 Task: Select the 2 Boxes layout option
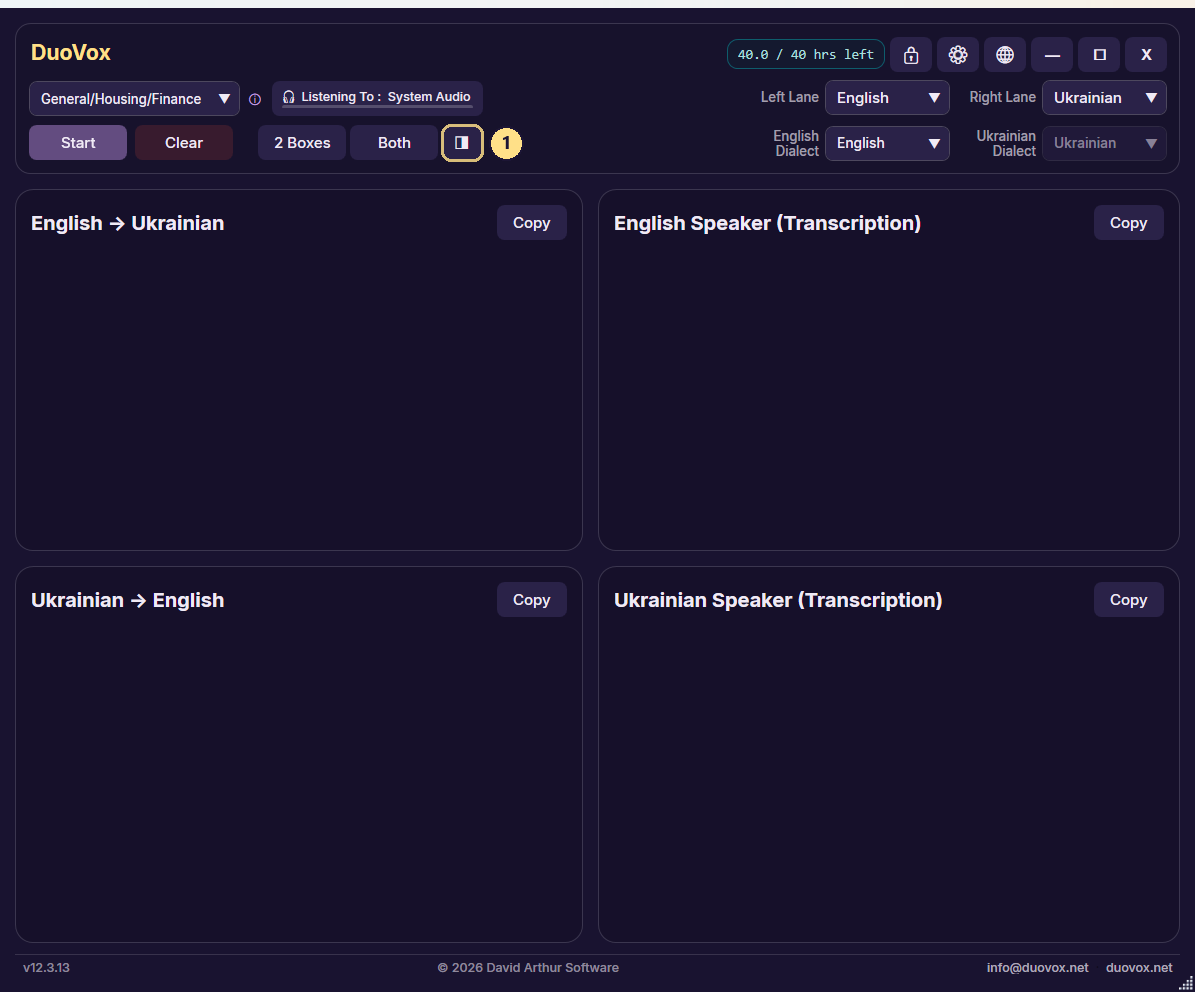(302, 142)
